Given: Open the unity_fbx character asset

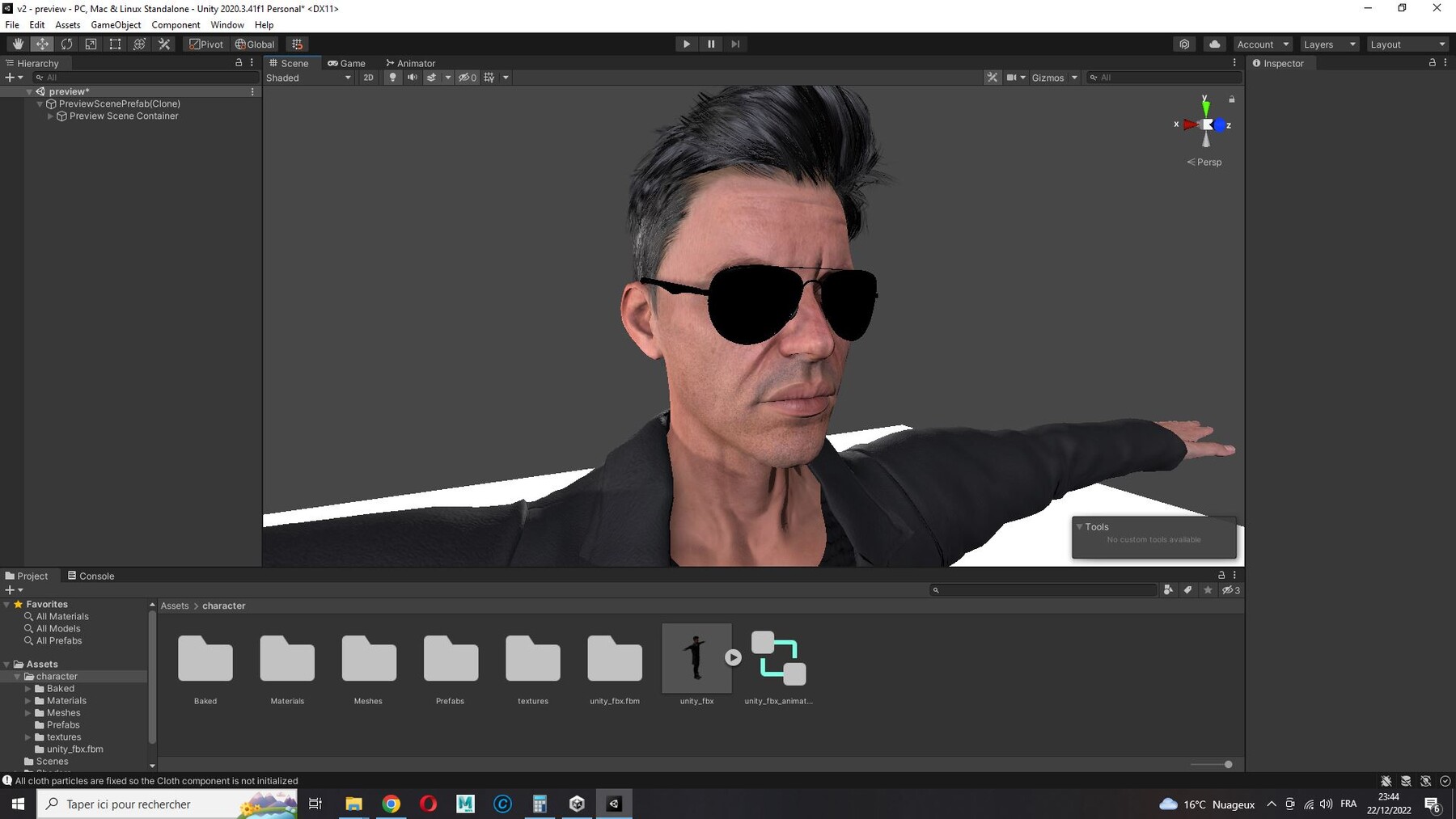Looking at the screenshot, I should (696, 659).
